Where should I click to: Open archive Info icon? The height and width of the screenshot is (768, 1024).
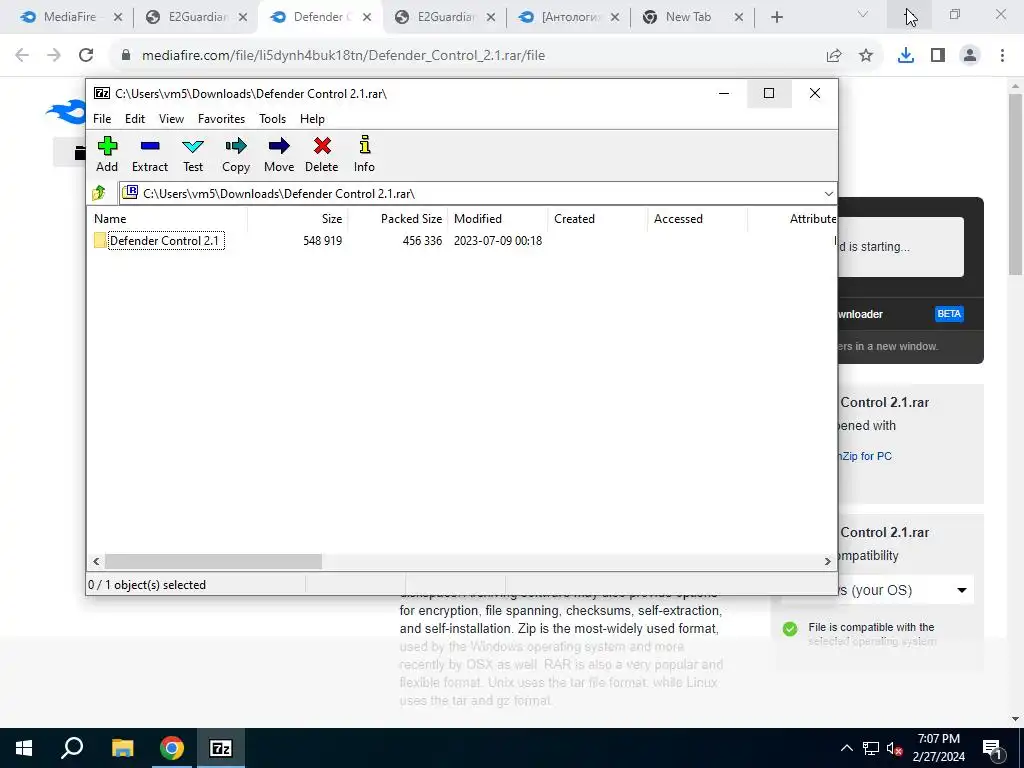pos(364,155)
